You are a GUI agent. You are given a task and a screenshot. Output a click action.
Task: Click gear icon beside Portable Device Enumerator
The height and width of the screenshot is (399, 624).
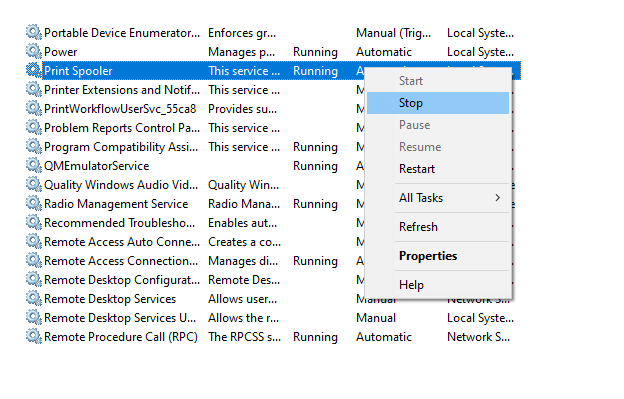click(x=34, y=32)
